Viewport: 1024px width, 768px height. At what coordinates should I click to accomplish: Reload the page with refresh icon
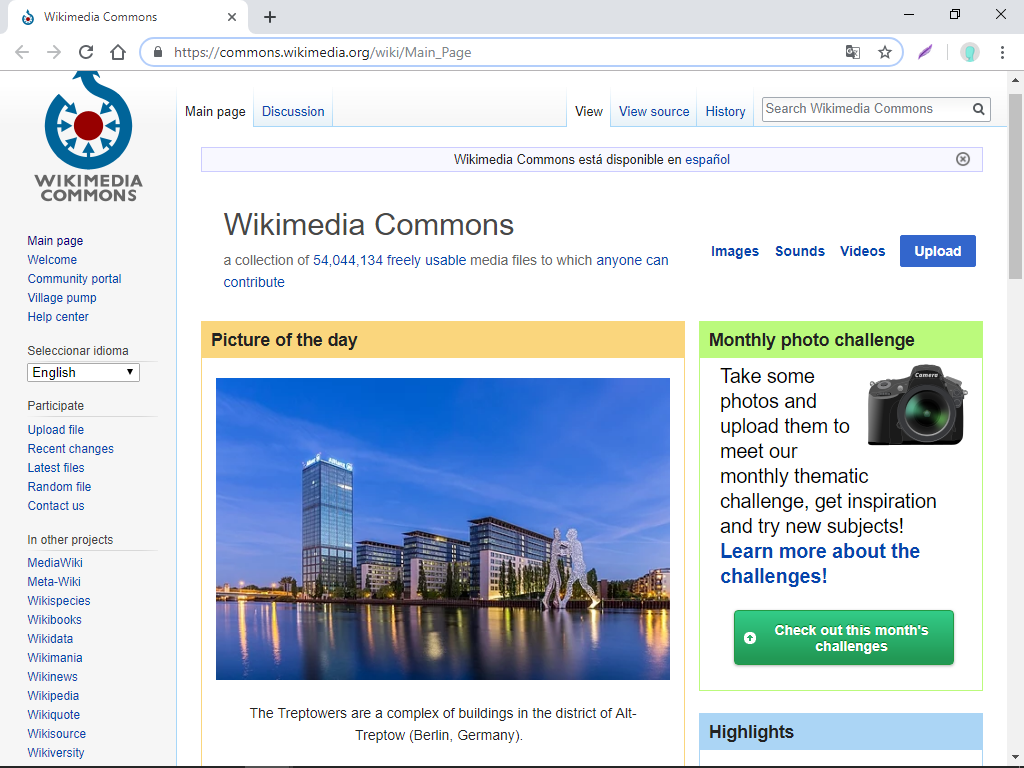tap(86, 52)
